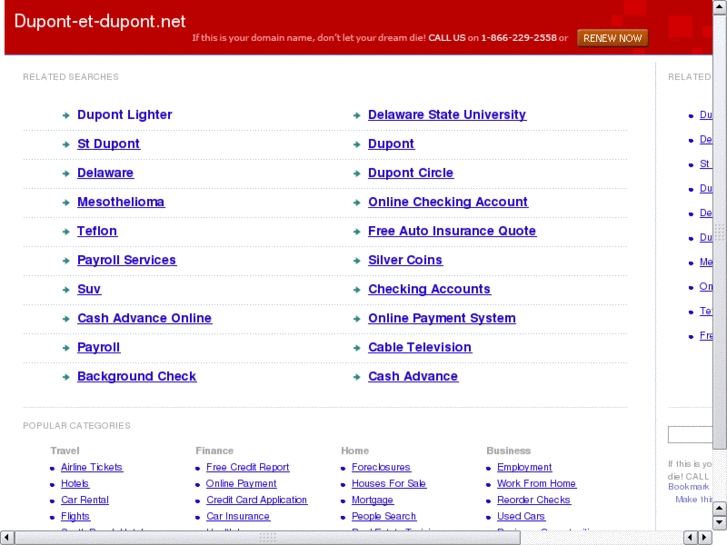Open the People Search link
This screenshot has height=545, width=727.
click(x=384, y=516)
